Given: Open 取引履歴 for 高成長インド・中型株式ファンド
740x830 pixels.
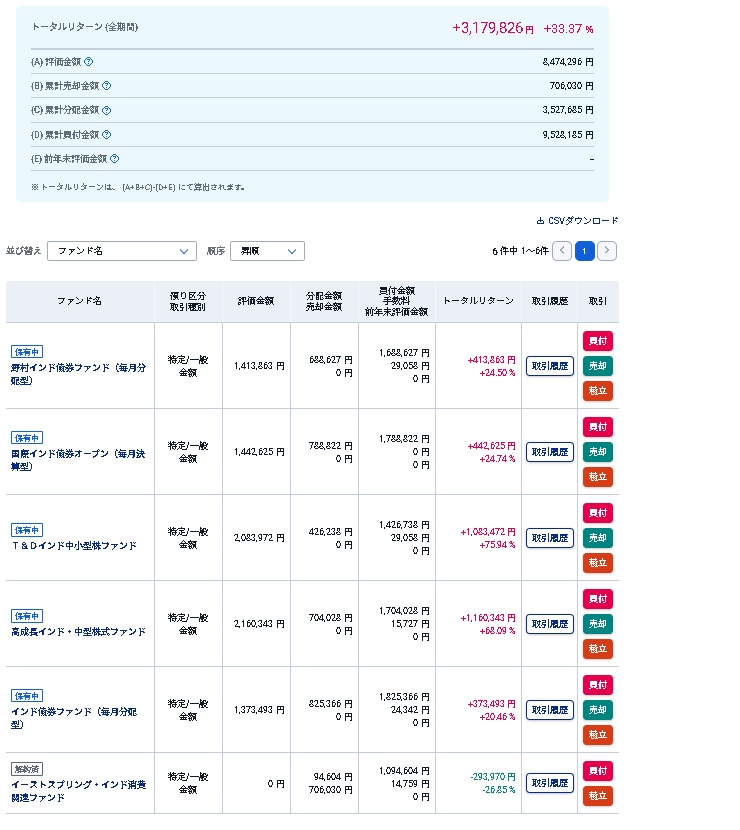Looking at the screenshot, I should click(550, 624).
